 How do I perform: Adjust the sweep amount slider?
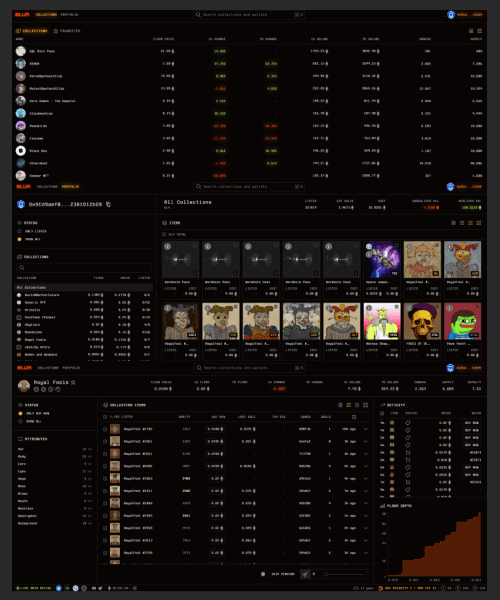pyautogui.click(x=344, y=574)
